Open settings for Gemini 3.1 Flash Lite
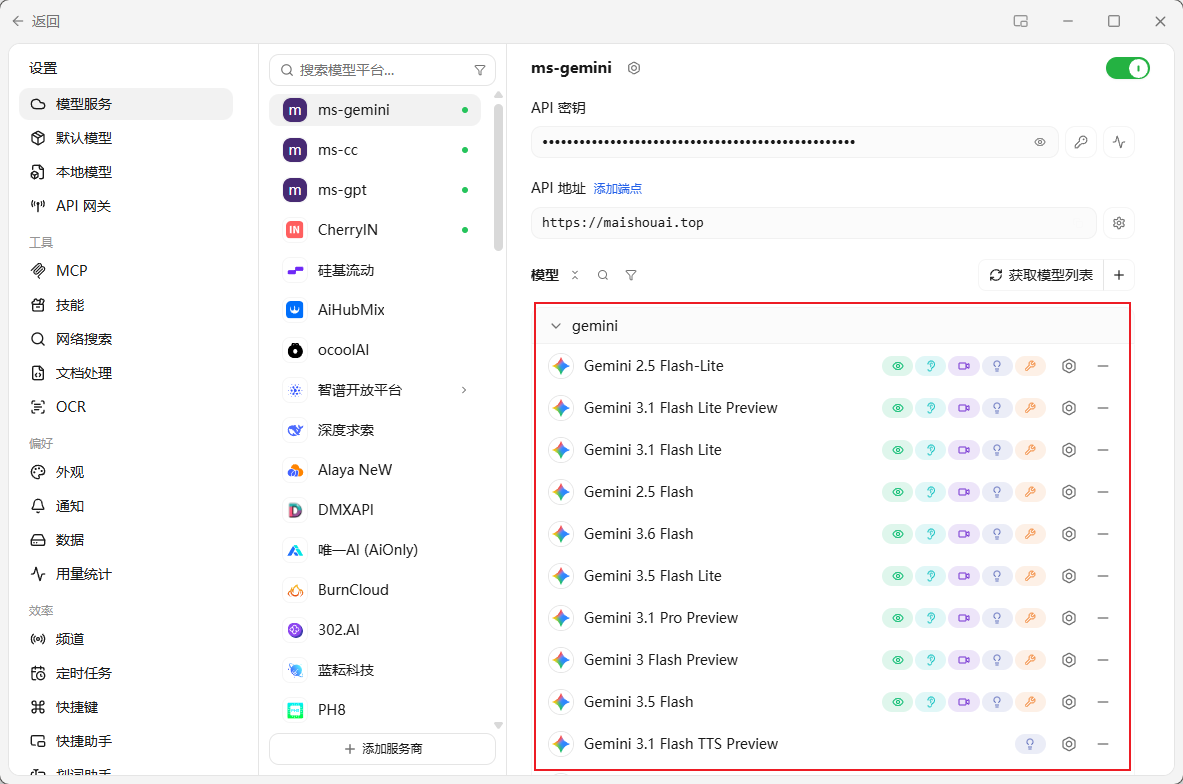The image size is (1183, 784). point(1068,450)
